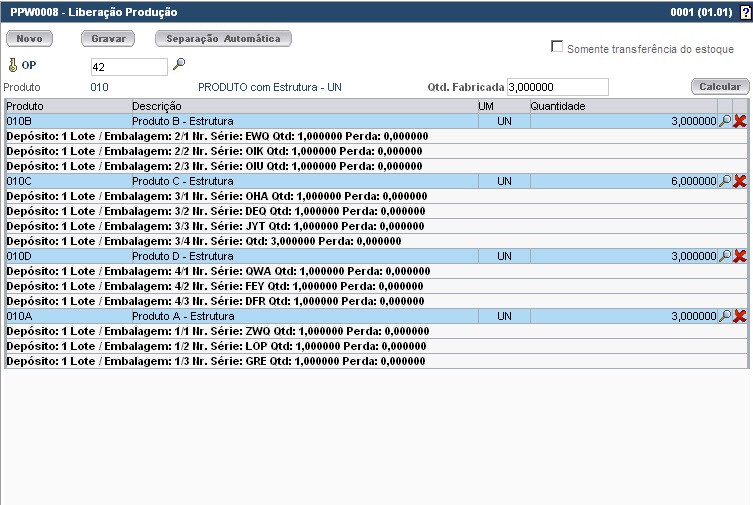The height and width of the screenshot is (505, 753).
Task: Open lookup for Produto B row
Action: [x=725, y=121]
